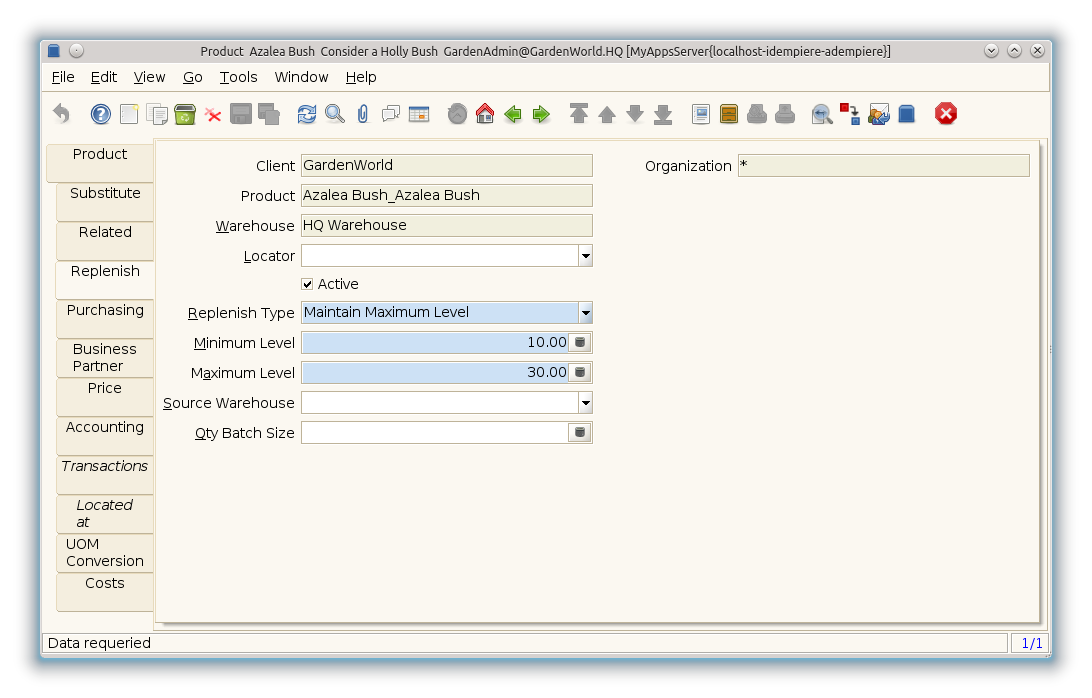Image resolution: width=1092 pixels, height=698 pixels.
Task: Switch to the Purchasing tab
Action: coord(105,311)
